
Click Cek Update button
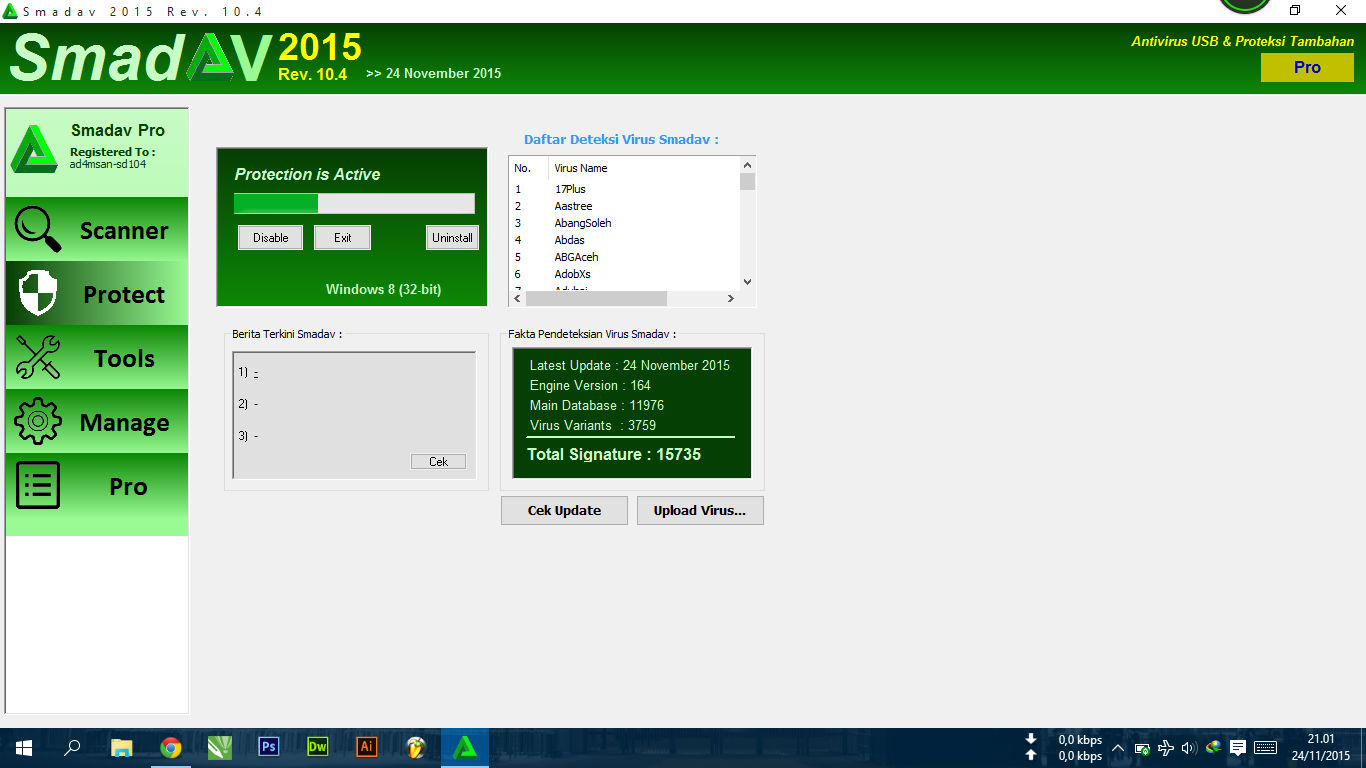tap(564, 510)
